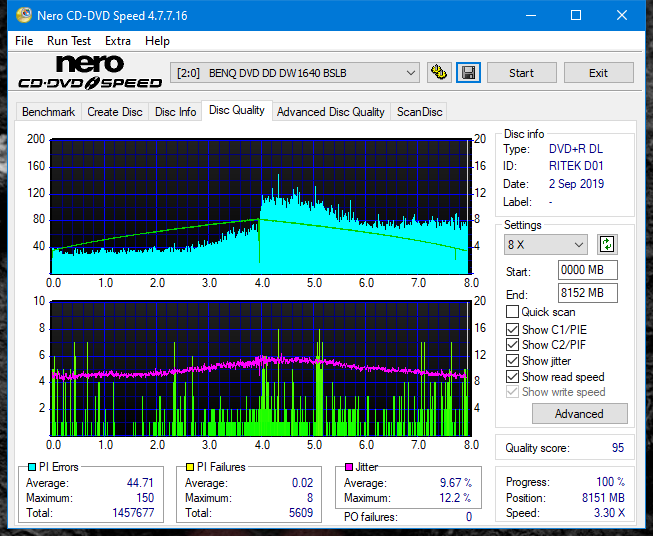The height and width of the screenshot is (536, 653).
Task: Click the upper PI Errors graph
Action: click(261, 207)
